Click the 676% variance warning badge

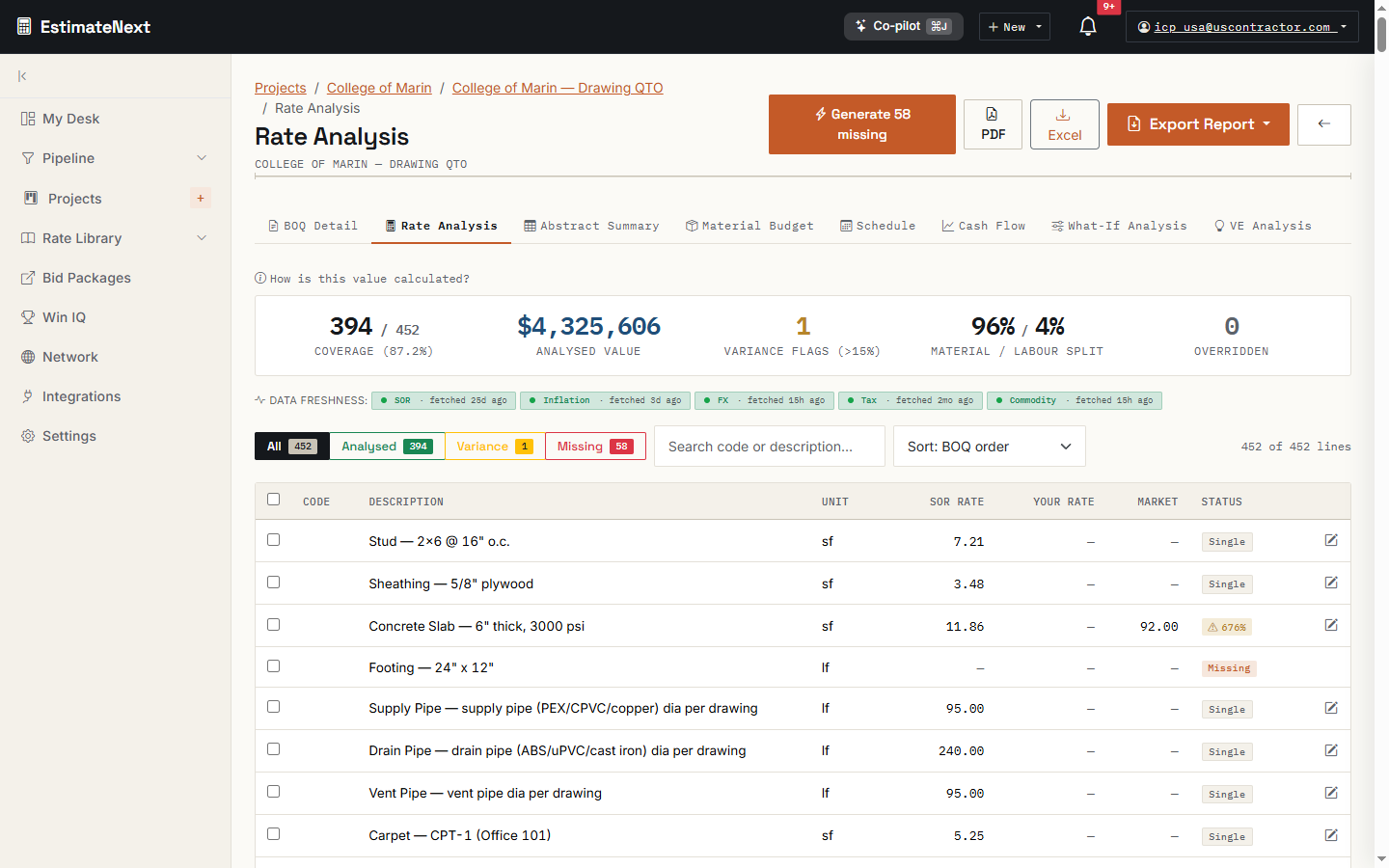1227,627
